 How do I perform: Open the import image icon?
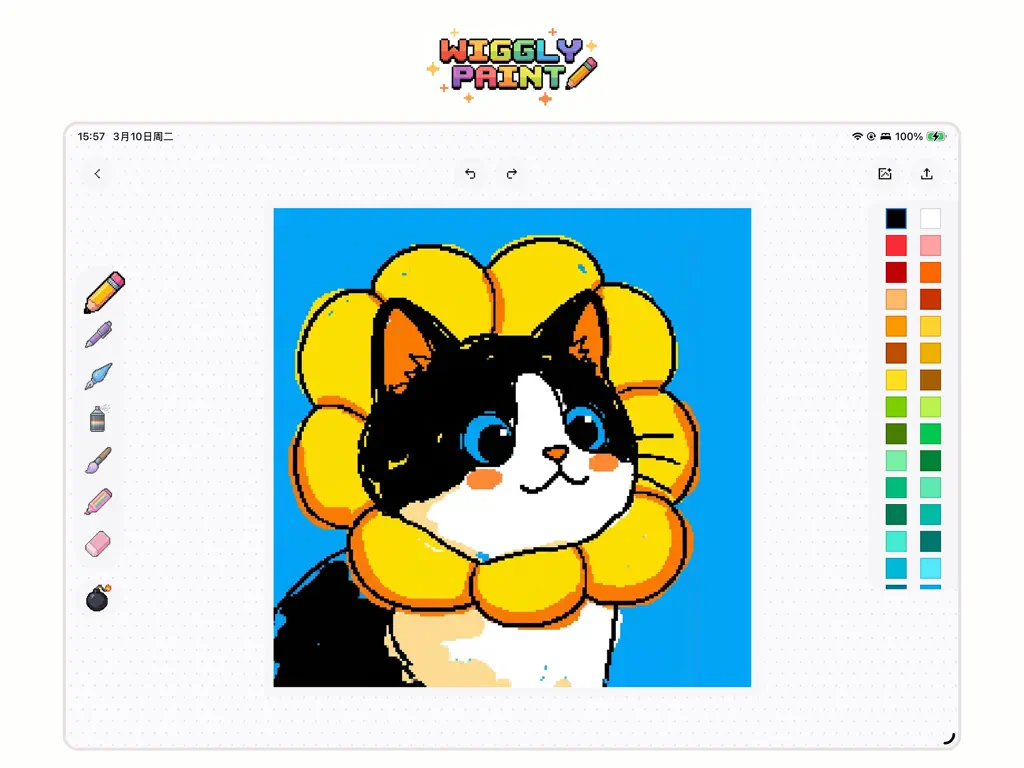[885, 173]
